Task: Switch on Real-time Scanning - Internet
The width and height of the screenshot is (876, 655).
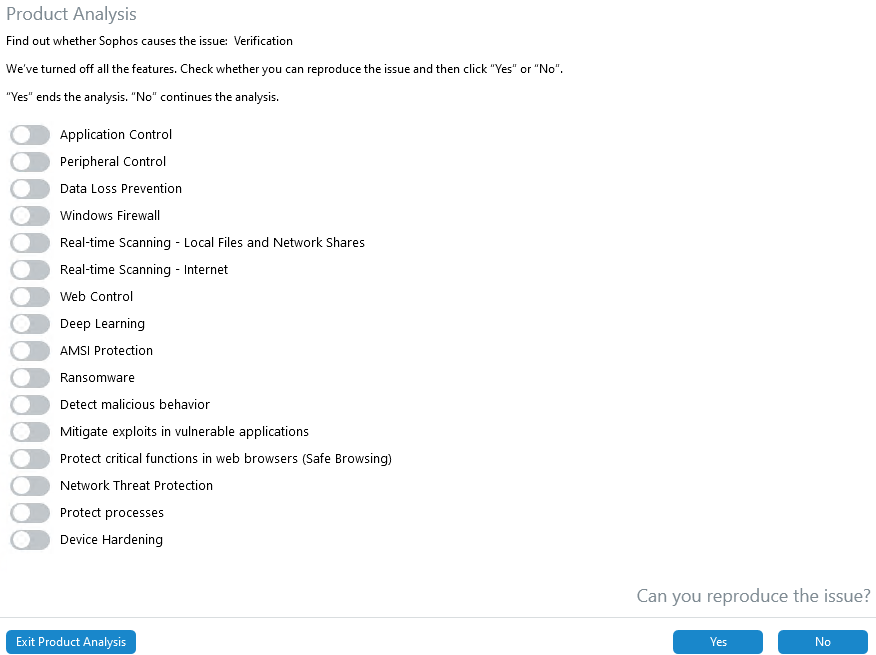Action: click(x=30, y=270)
